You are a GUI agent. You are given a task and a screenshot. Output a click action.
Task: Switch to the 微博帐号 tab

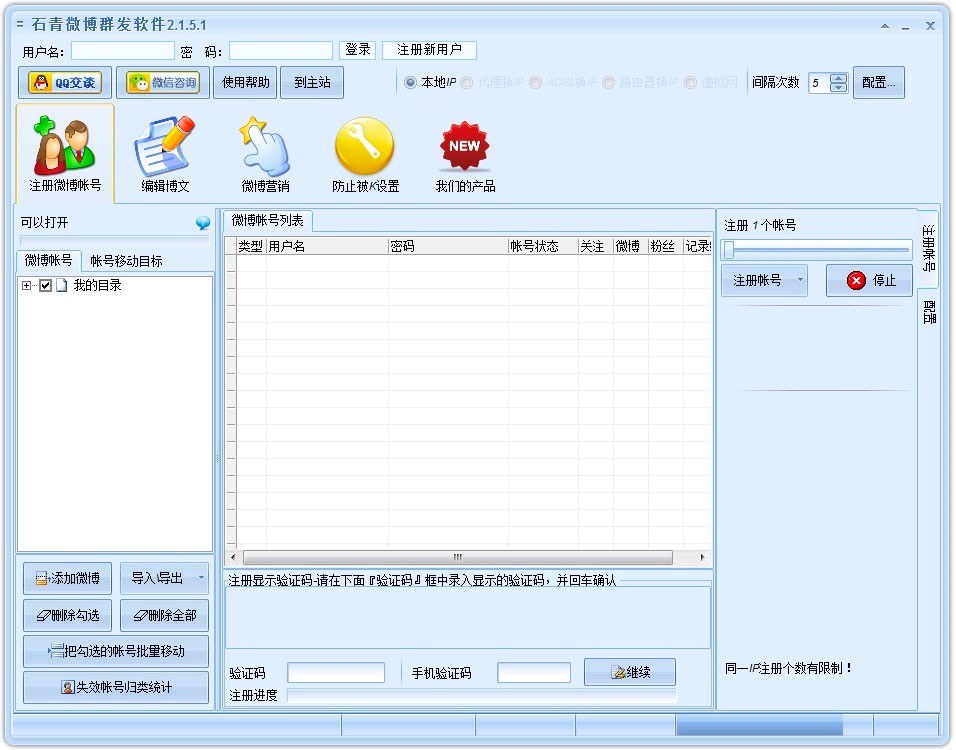point(49,260)
